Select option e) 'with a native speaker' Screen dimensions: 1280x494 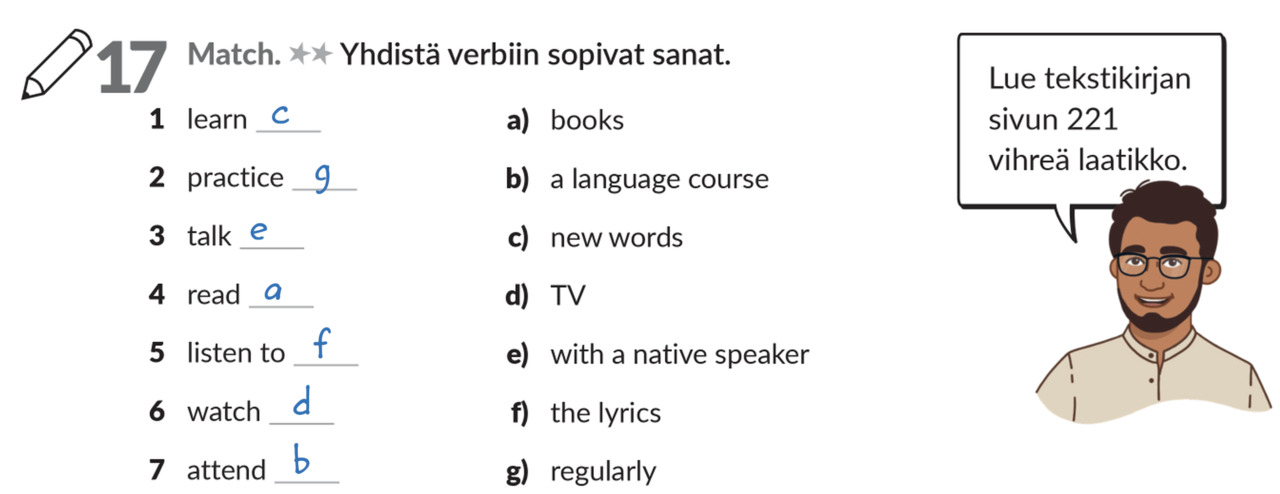pos(679,354)
